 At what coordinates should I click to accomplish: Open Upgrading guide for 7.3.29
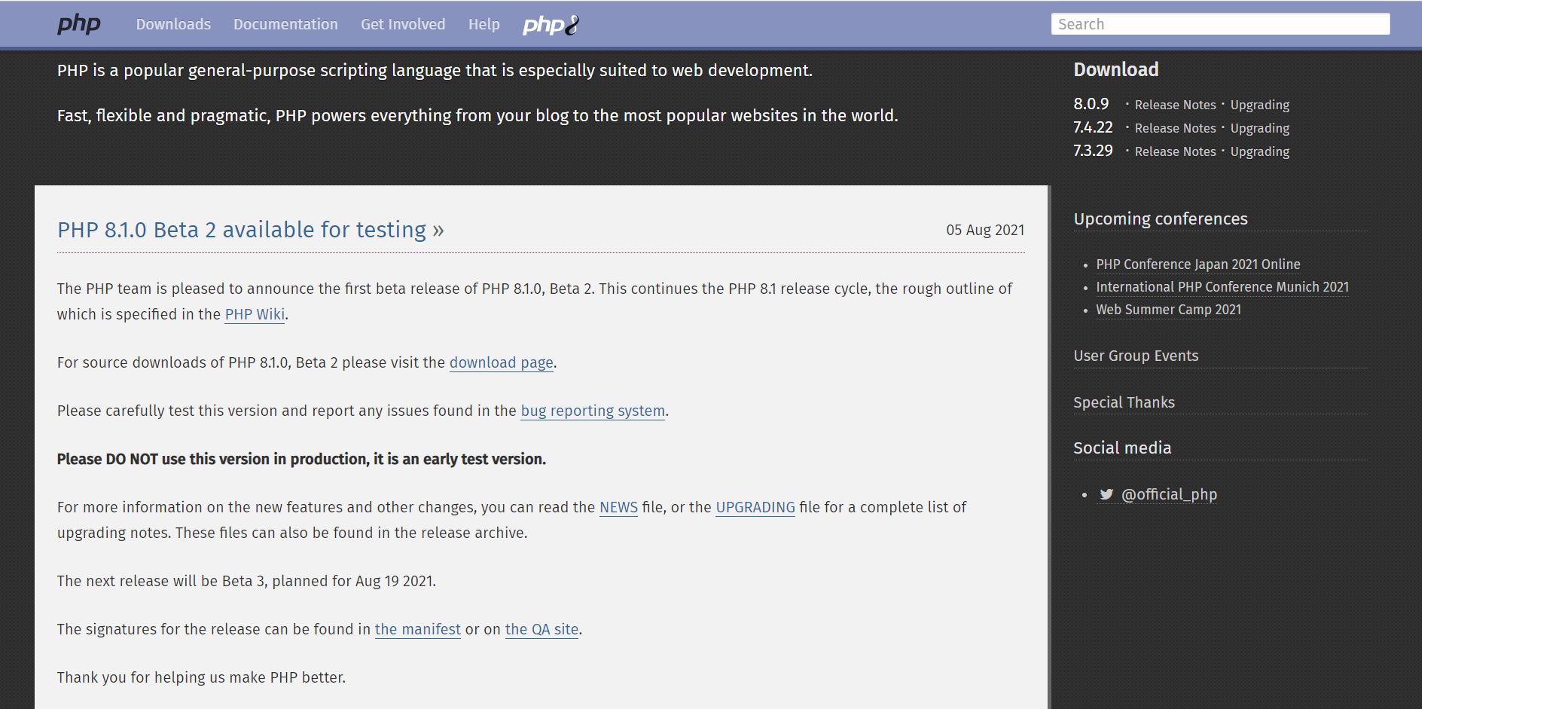coord(1260,151)
